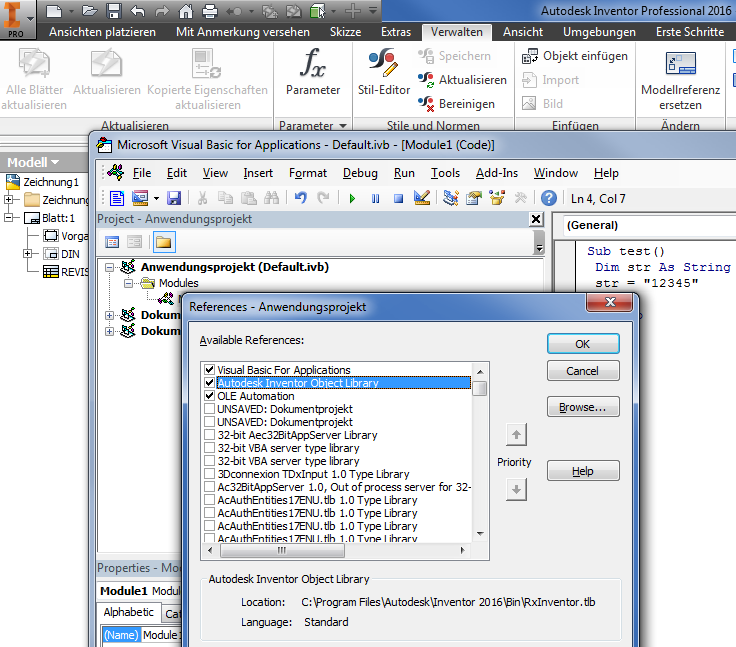Open (General) object combo box
This screenshot has height=647, width=736.
coord(648,225)
